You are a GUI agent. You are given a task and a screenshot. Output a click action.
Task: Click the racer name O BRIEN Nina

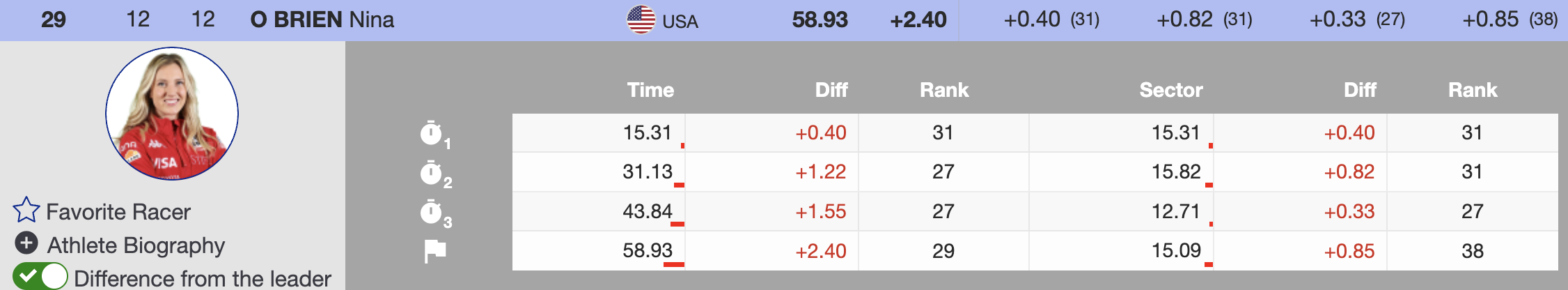click(322, 20)
